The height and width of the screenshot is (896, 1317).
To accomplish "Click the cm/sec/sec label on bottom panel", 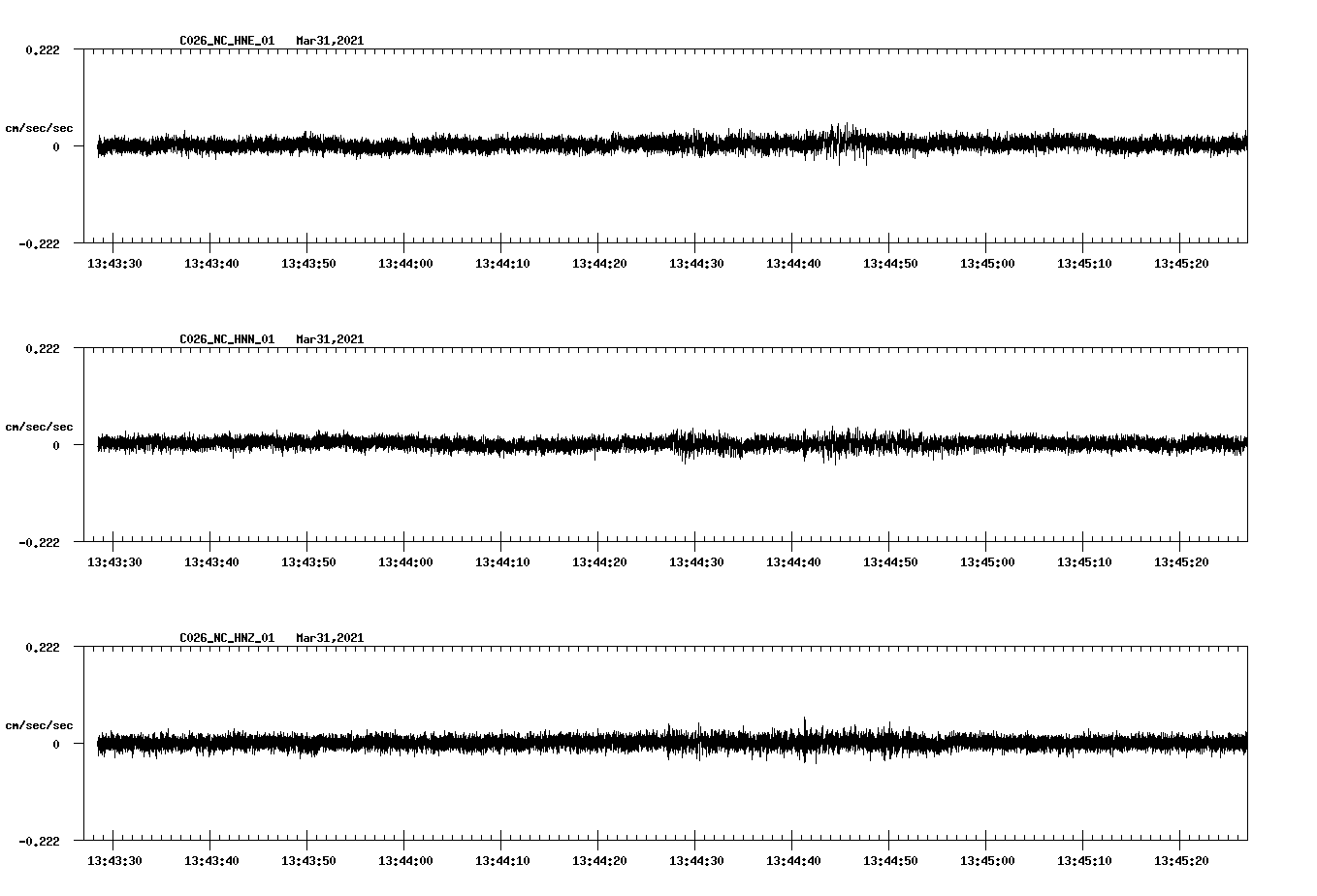I will point(41,724).
